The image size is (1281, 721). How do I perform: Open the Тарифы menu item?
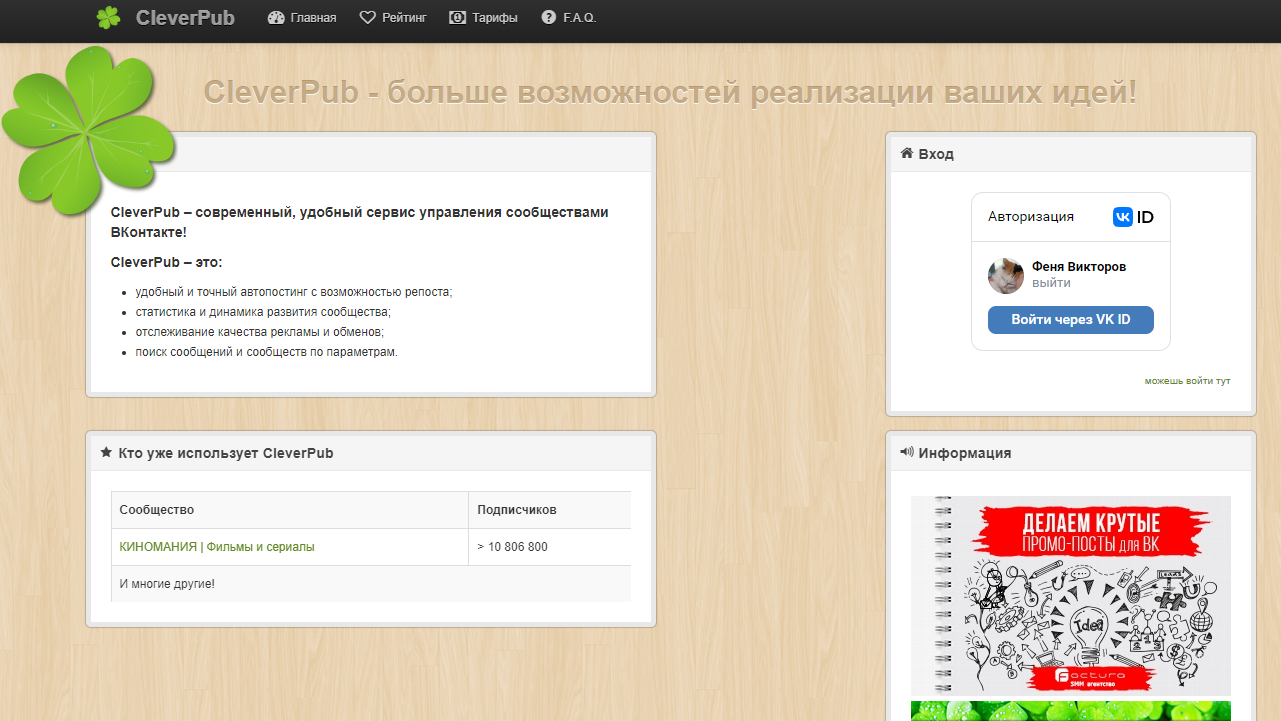tap(495, 17)
